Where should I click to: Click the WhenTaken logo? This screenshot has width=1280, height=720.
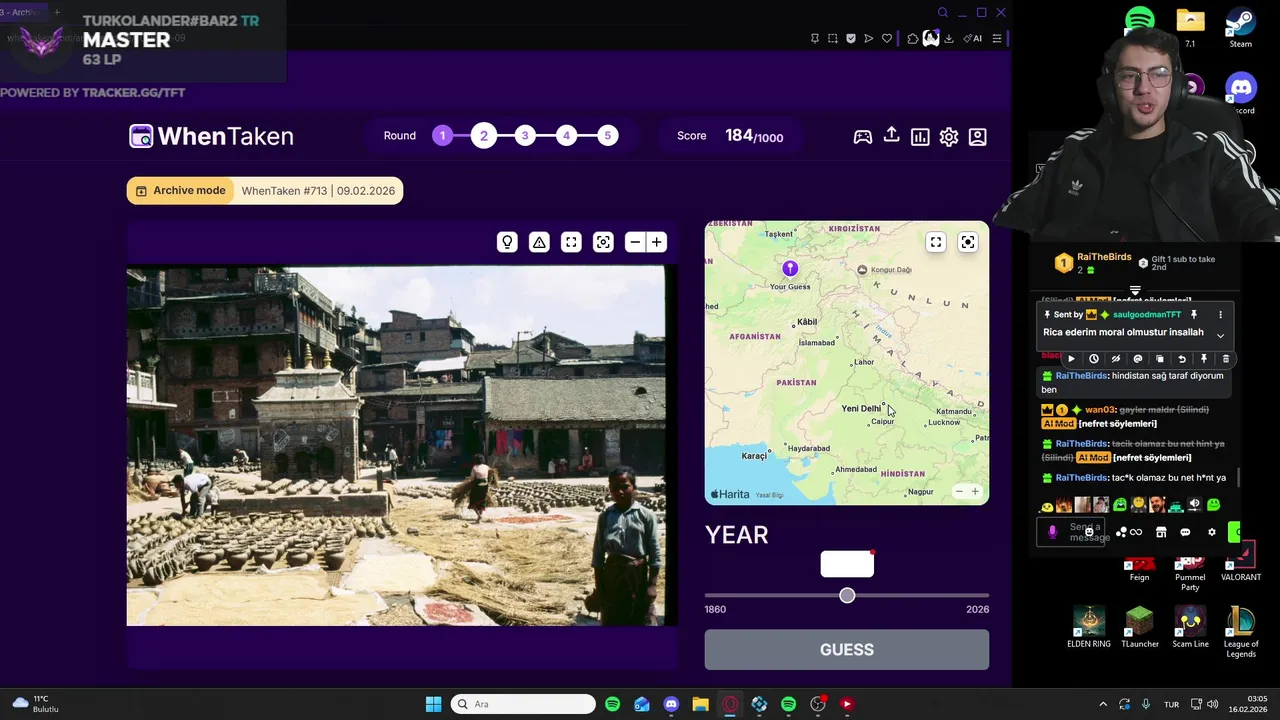tap(211, 136)
